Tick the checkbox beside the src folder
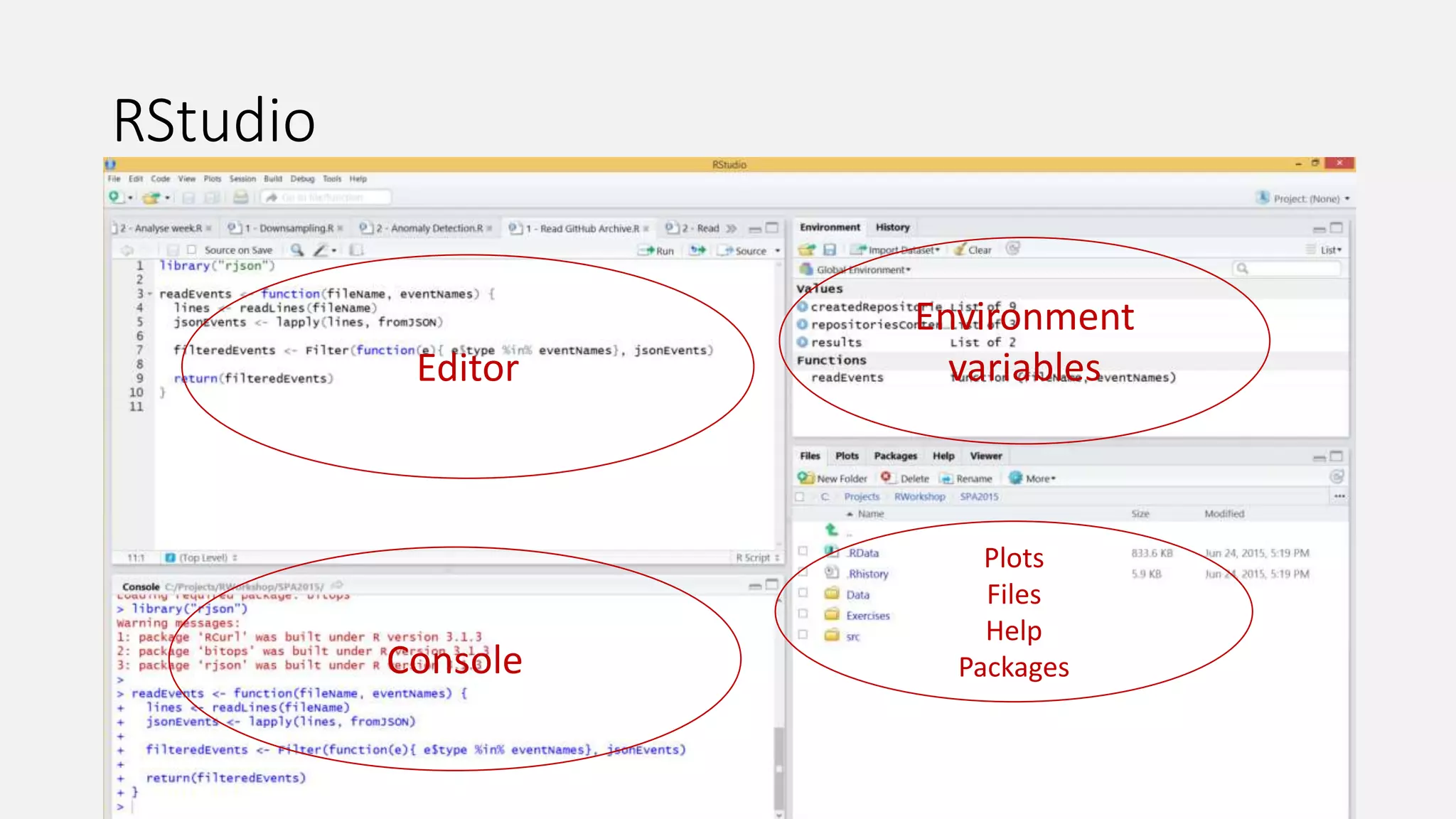1456x819 pixels. point(803,634)
